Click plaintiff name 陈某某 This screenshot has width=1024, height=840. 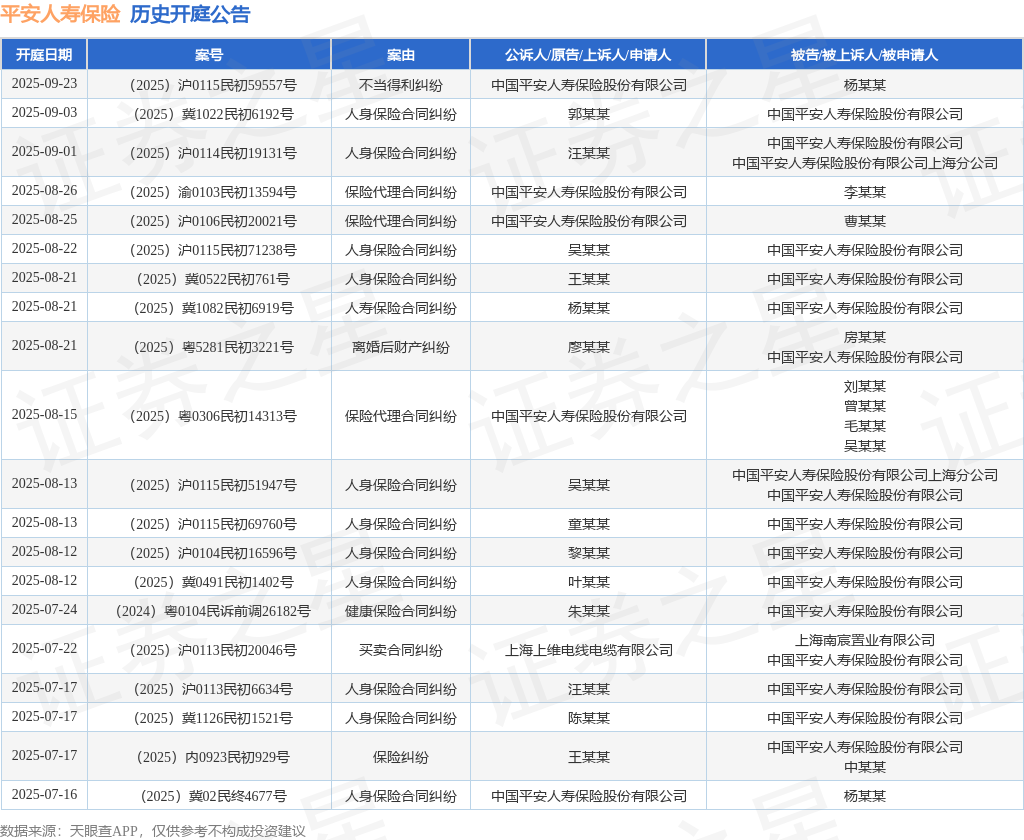click(x=588, y=719)
